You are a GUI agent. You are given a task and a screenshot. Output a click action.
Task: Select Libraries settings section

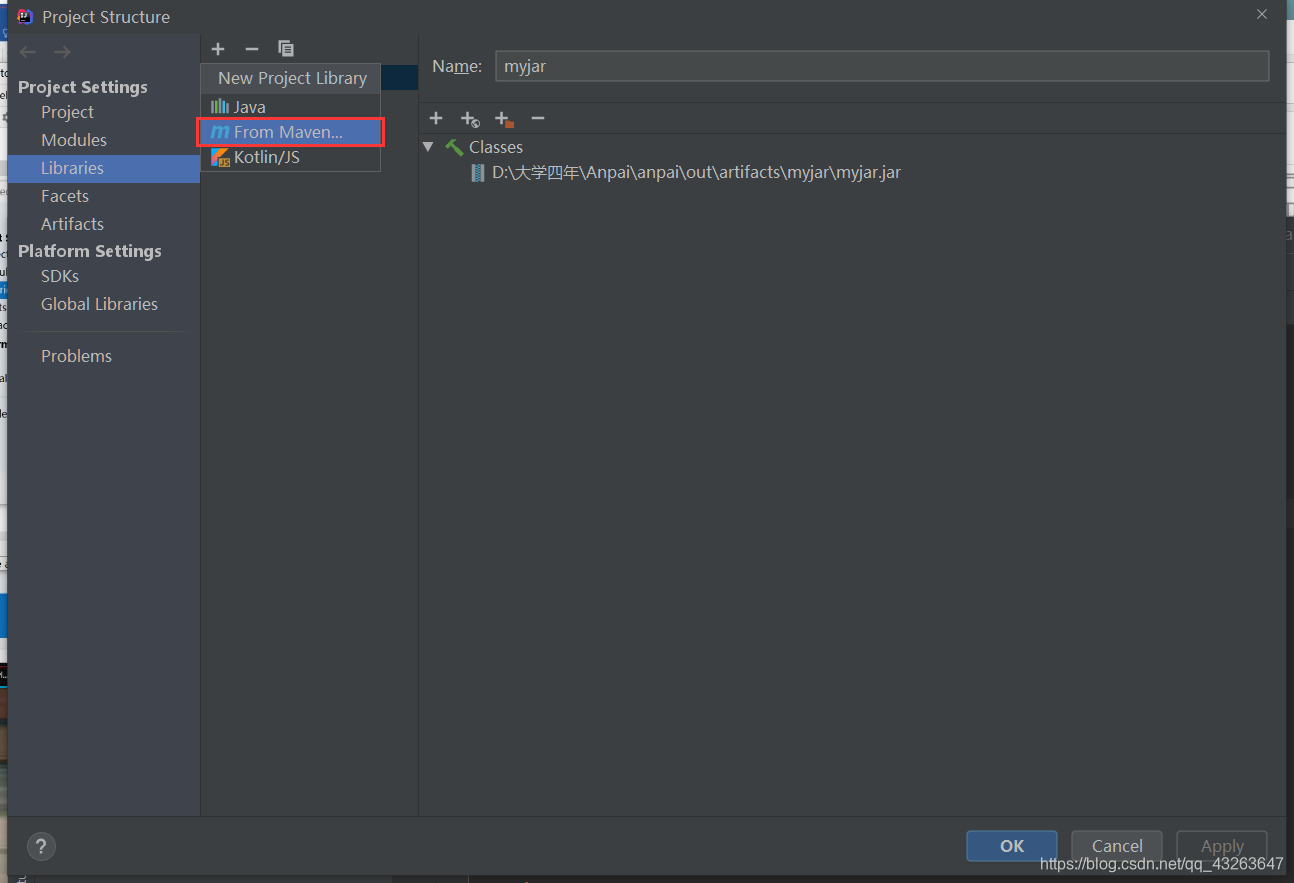click(x=104, y=168)
